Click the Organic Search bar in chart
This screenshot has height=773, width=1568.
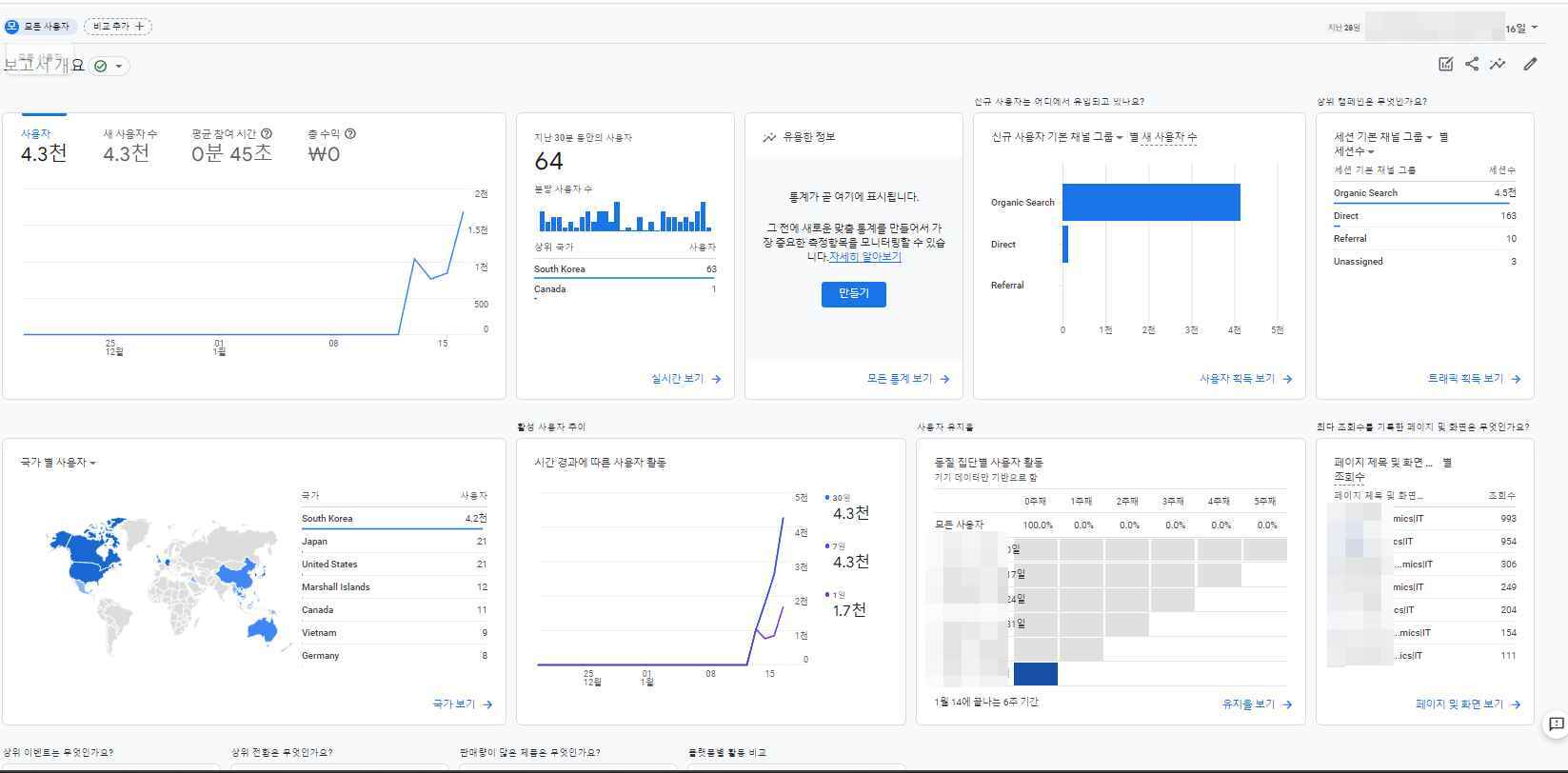[1151, 202]
